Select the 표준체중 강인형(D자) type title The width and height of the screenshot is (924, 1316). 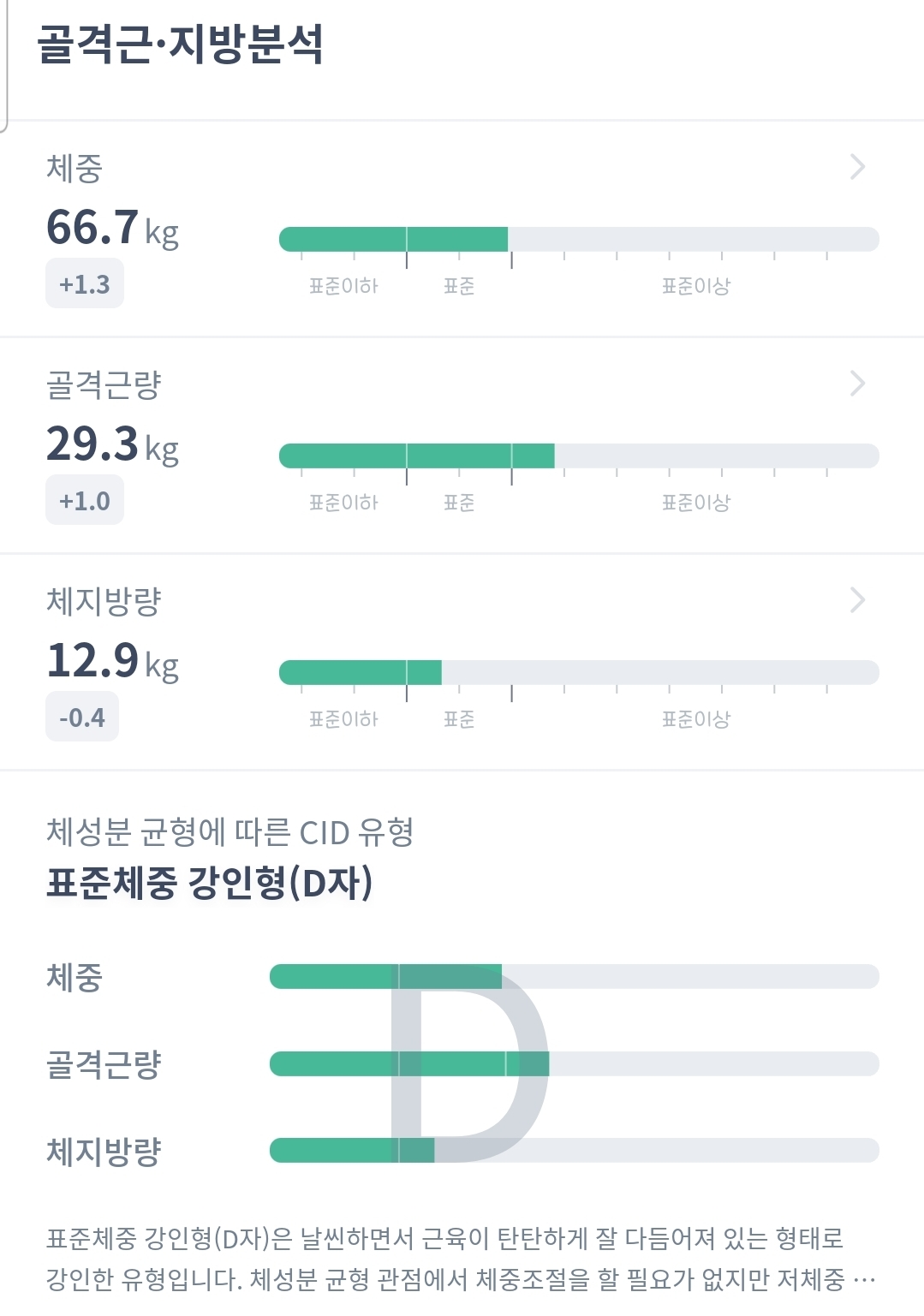click(210, 883)
